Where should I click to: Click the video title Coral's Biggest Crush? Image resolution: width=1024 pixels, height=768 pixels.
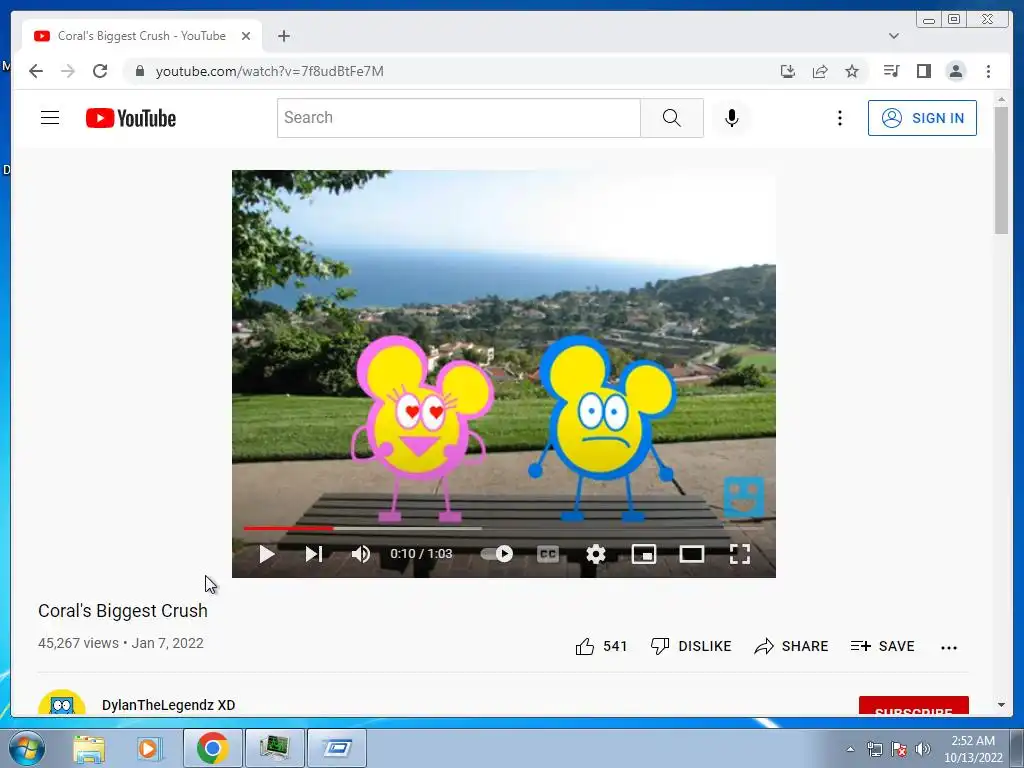[123, 611]
